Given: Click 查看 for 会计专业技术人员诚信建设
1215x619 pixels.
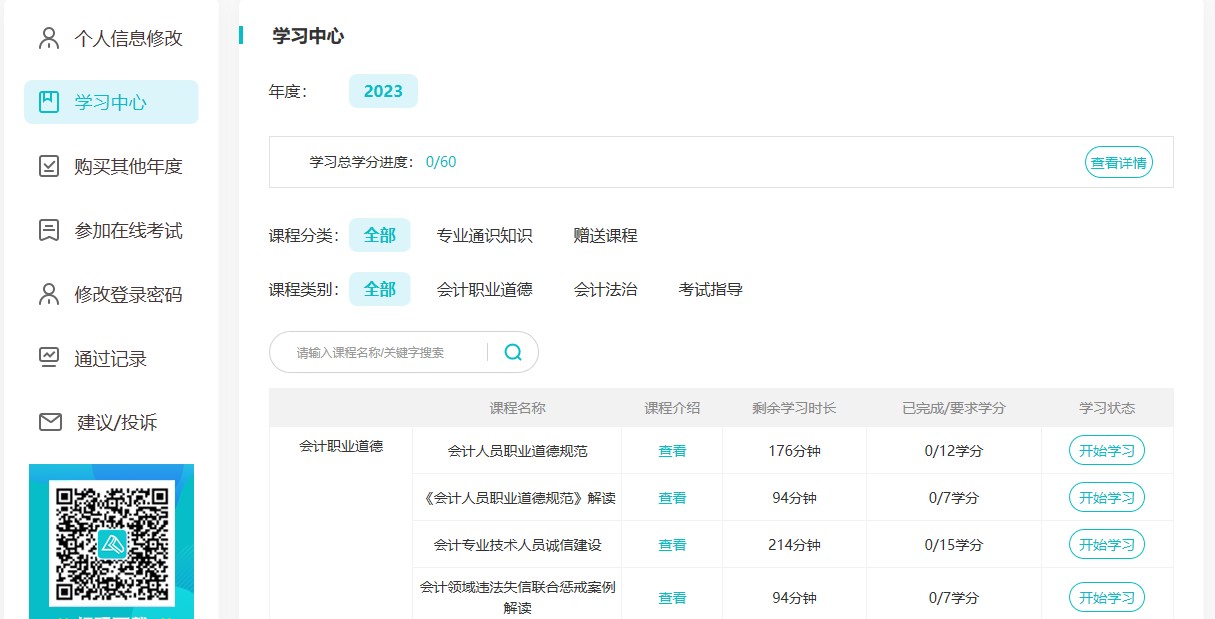Looking at the screenshot, I should tap(672, 545).
